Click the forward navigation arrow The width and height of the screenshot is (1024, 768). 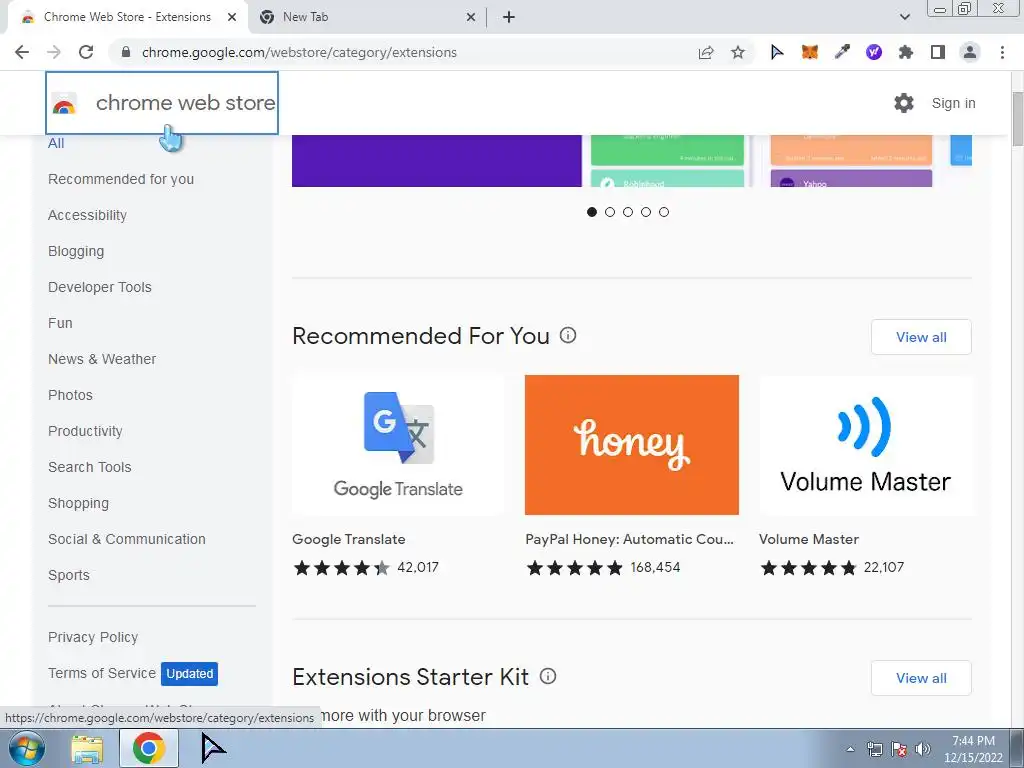[x=54, y=52]
